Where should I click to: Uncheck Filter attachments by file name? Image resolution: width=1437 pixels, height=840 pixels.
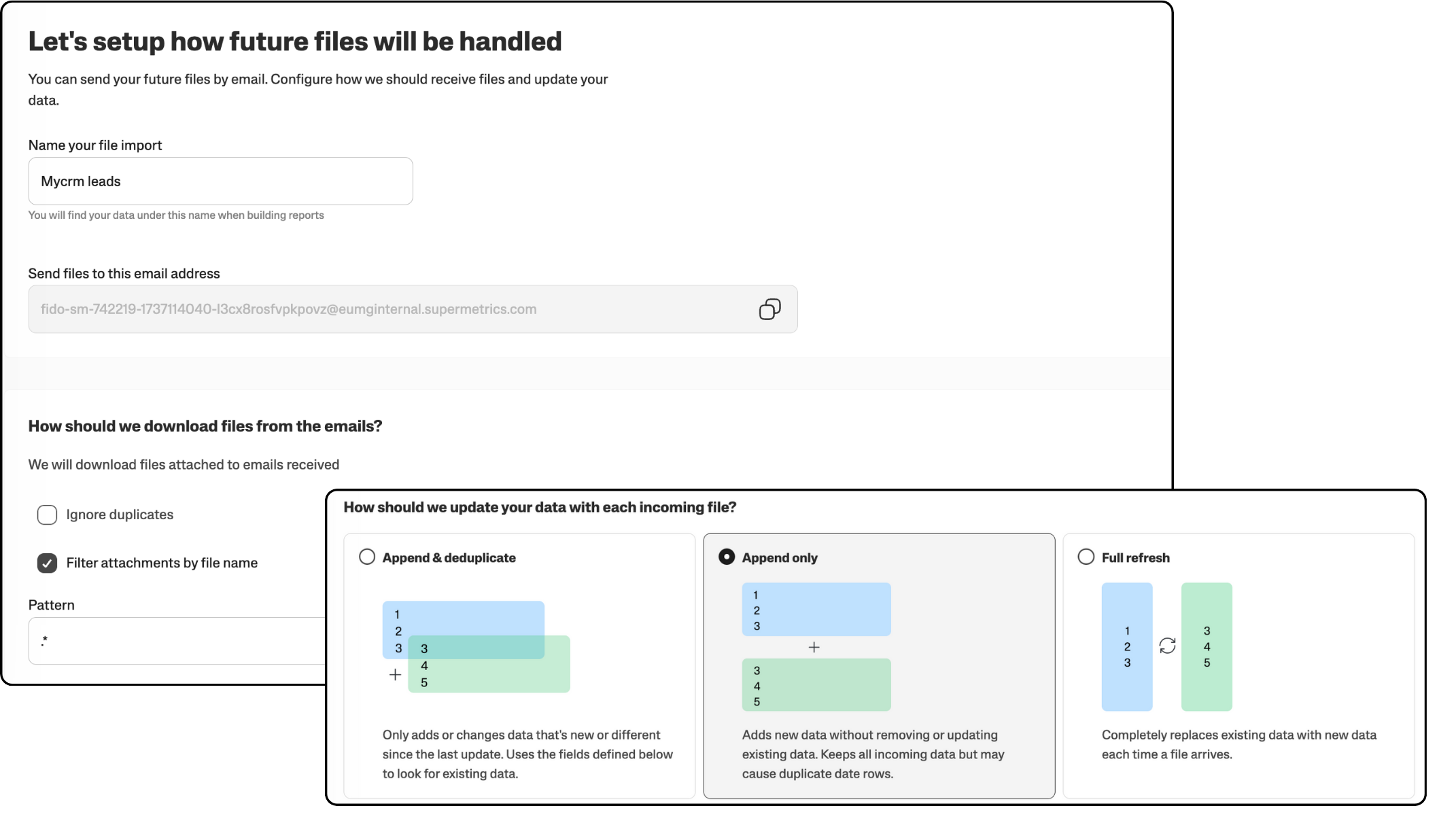tap(47, 563)
